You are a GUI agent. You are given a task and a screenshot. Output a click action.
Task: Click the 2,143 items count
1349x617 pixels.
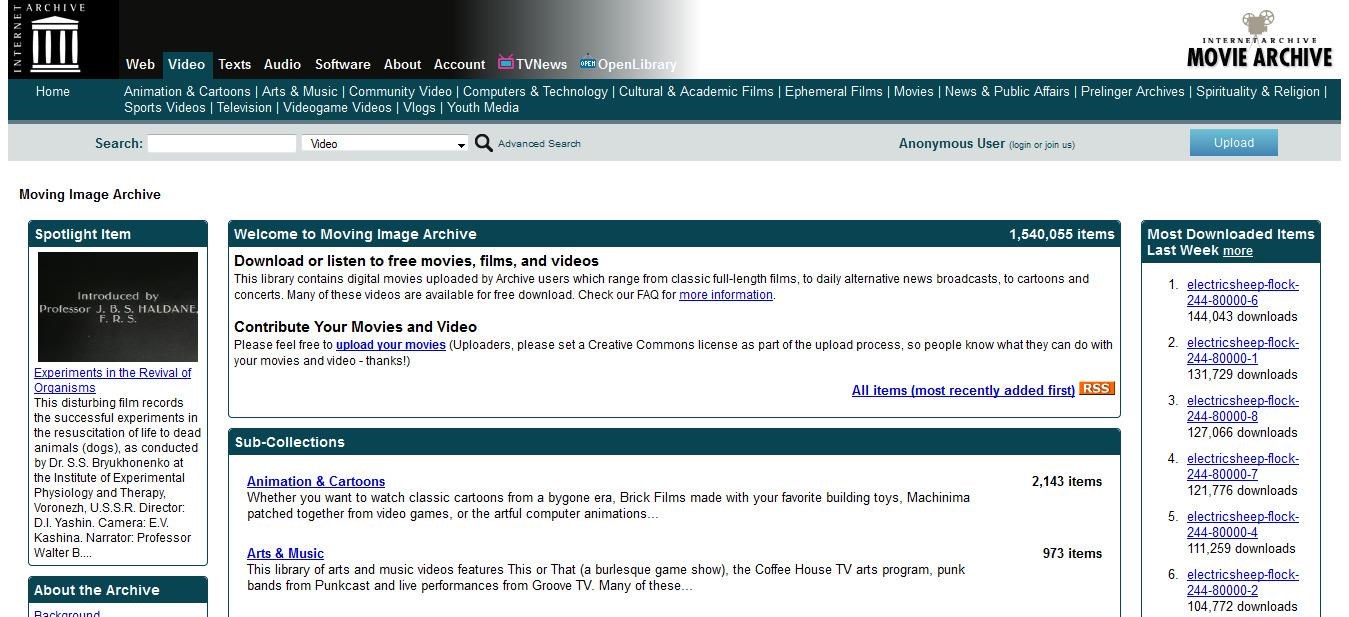(x=1067, y=481)
